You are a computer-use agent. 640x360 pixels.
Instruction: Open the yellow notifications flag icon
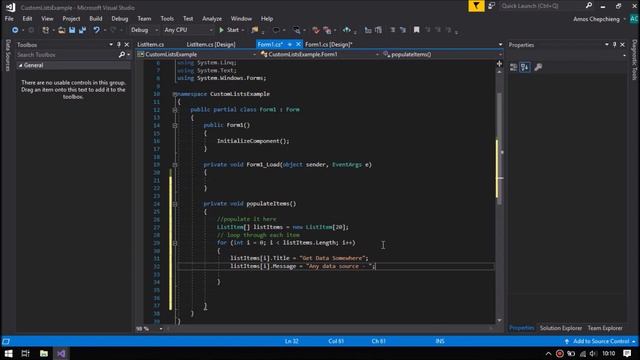point(476,6)
